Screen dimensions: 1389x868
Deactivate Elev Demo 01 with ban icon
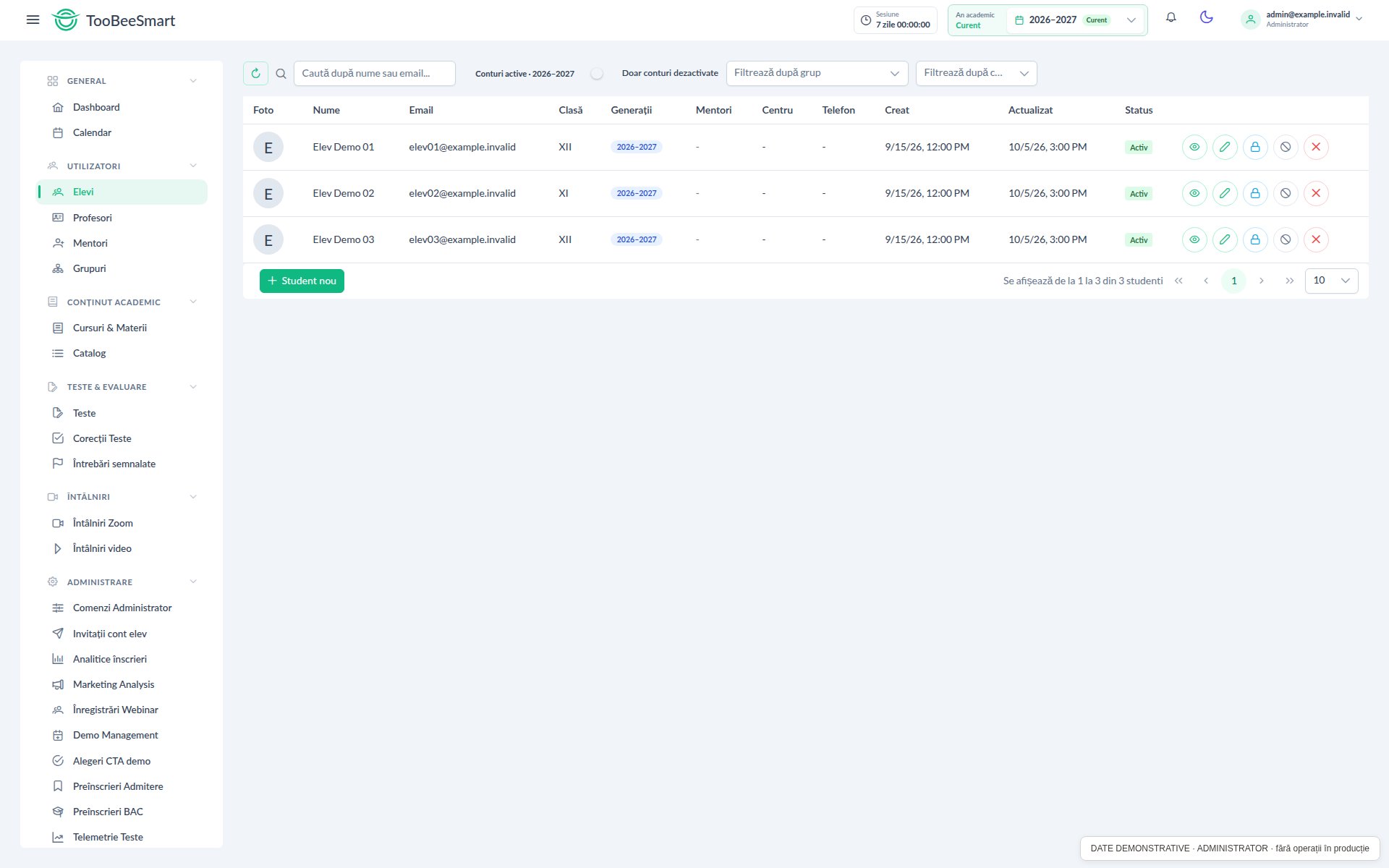click(x=1286, y=147)
